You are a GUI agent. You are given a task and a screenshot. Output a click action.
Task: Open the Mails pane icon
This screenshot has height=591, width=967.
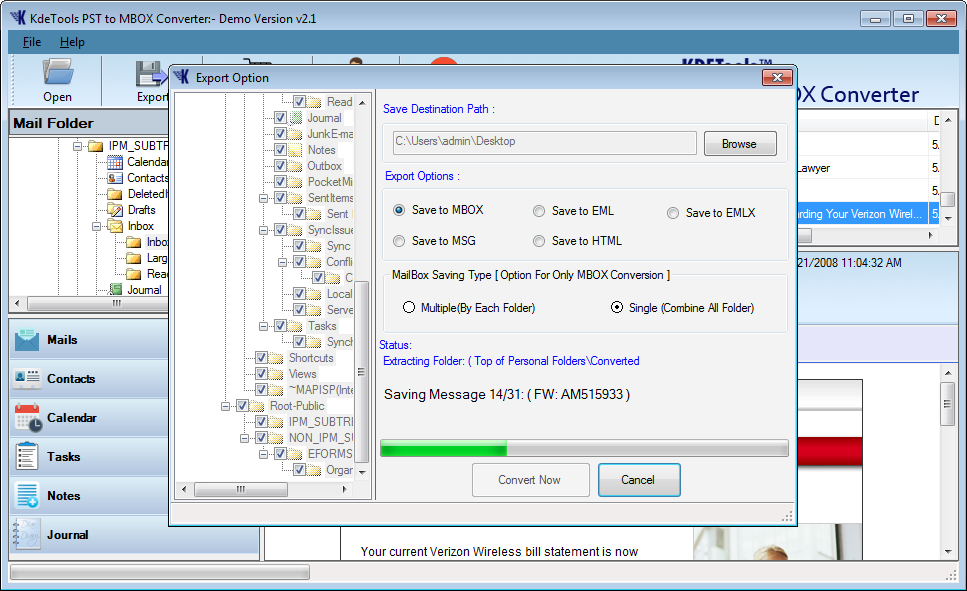[x=27, y=340]
